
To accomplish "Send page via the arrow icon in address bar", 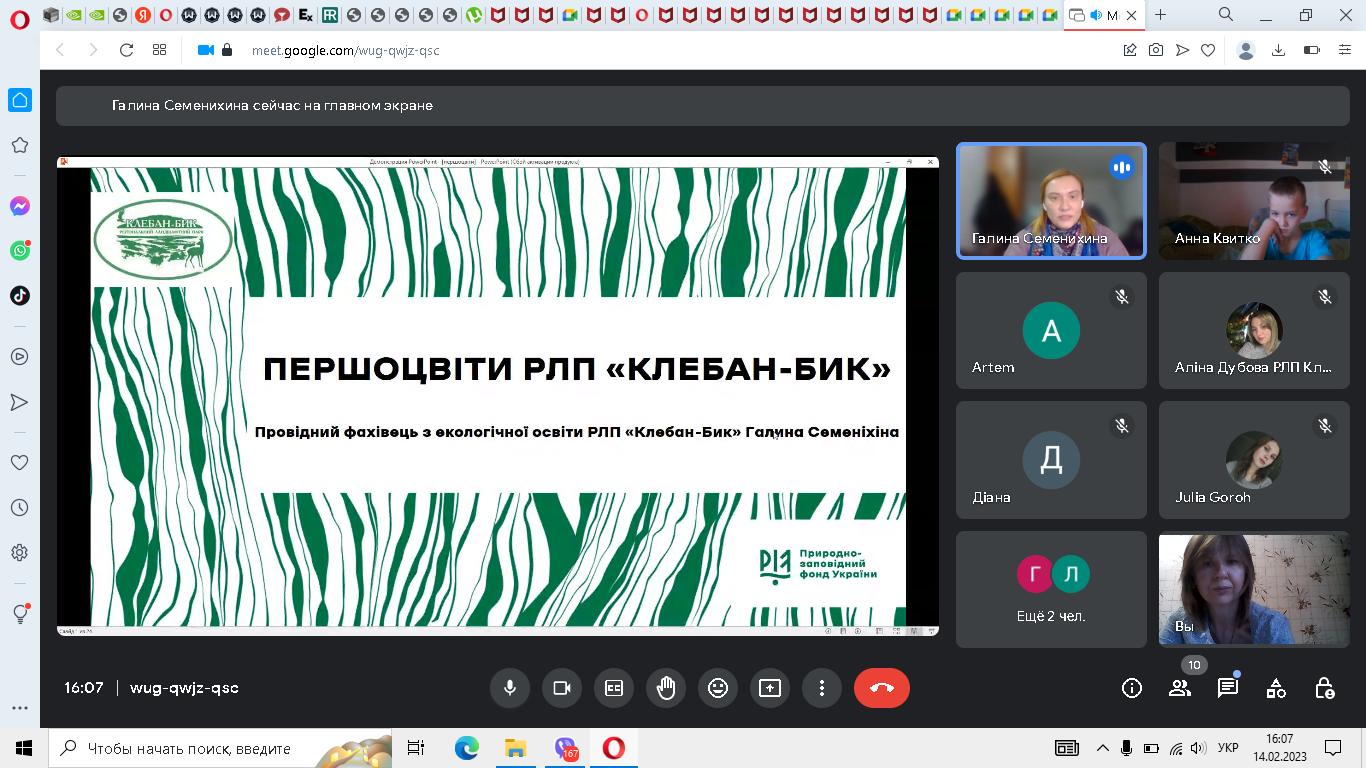I will 1182,50.
